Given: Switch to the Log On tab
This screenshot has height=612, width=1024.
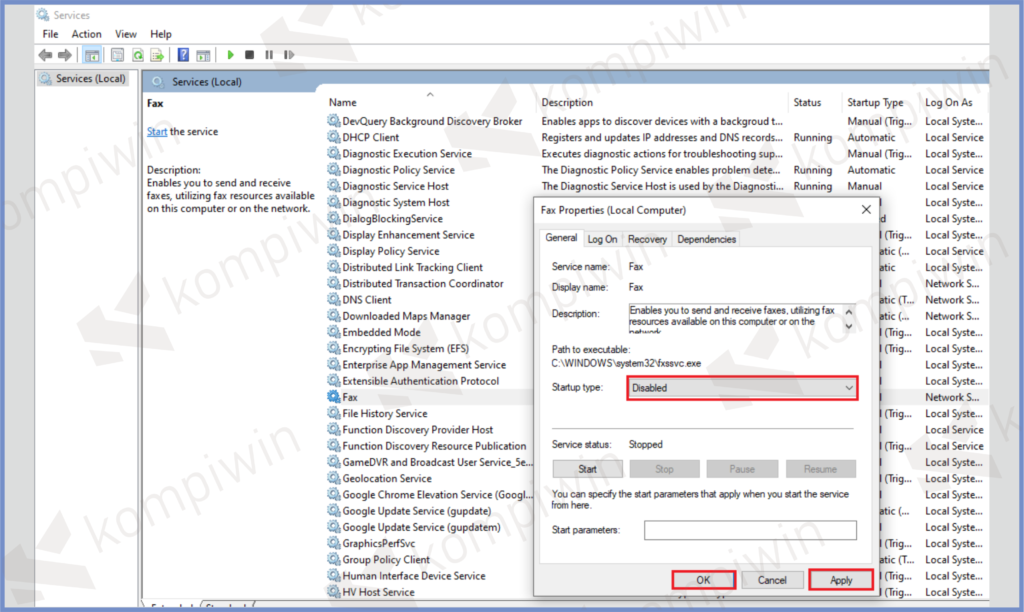Looking at the screenshot, I should pos(602,239).
